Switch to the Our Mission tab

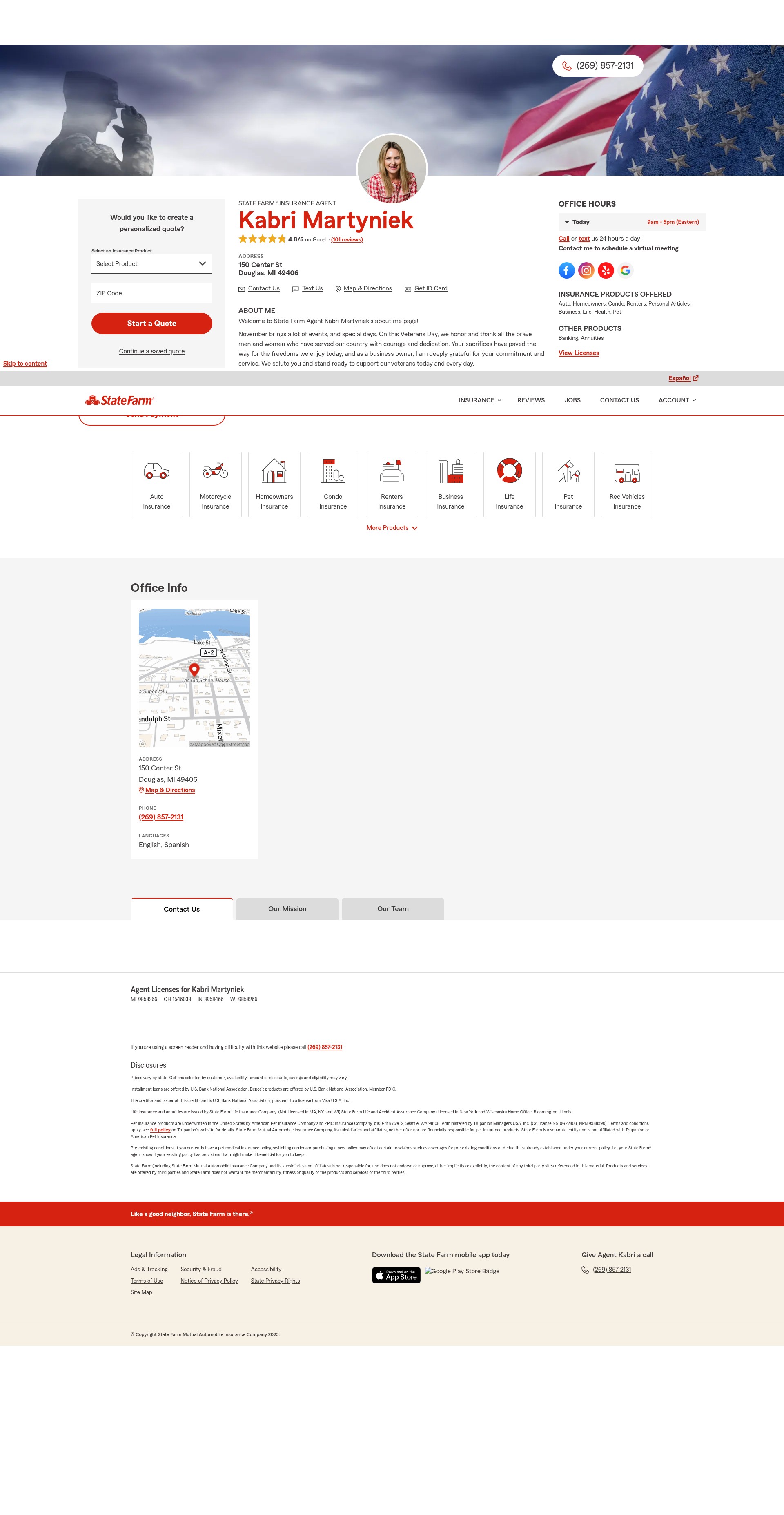click(287, 909)
